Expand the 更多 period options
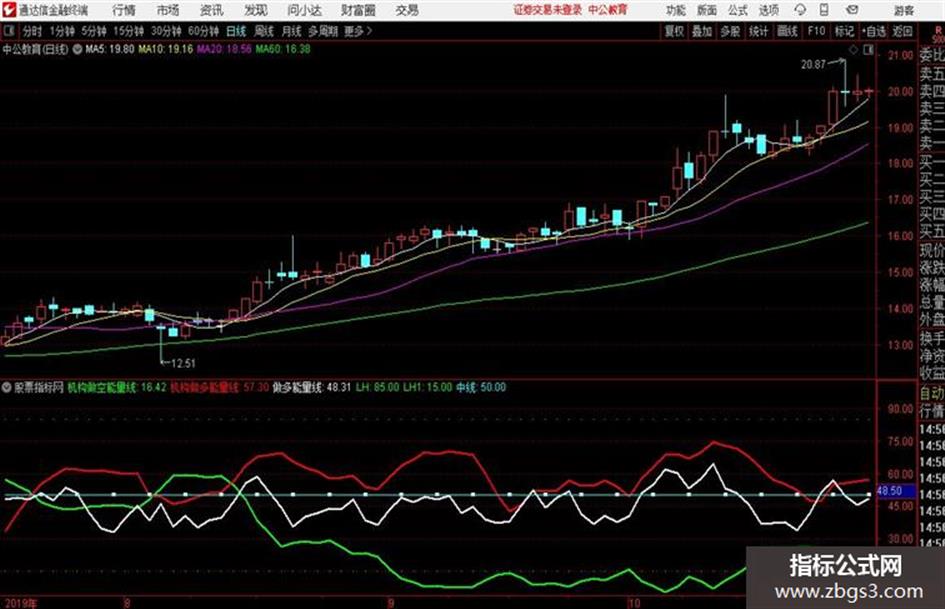This screenshot has height=609, width=945. pos(358,31)
